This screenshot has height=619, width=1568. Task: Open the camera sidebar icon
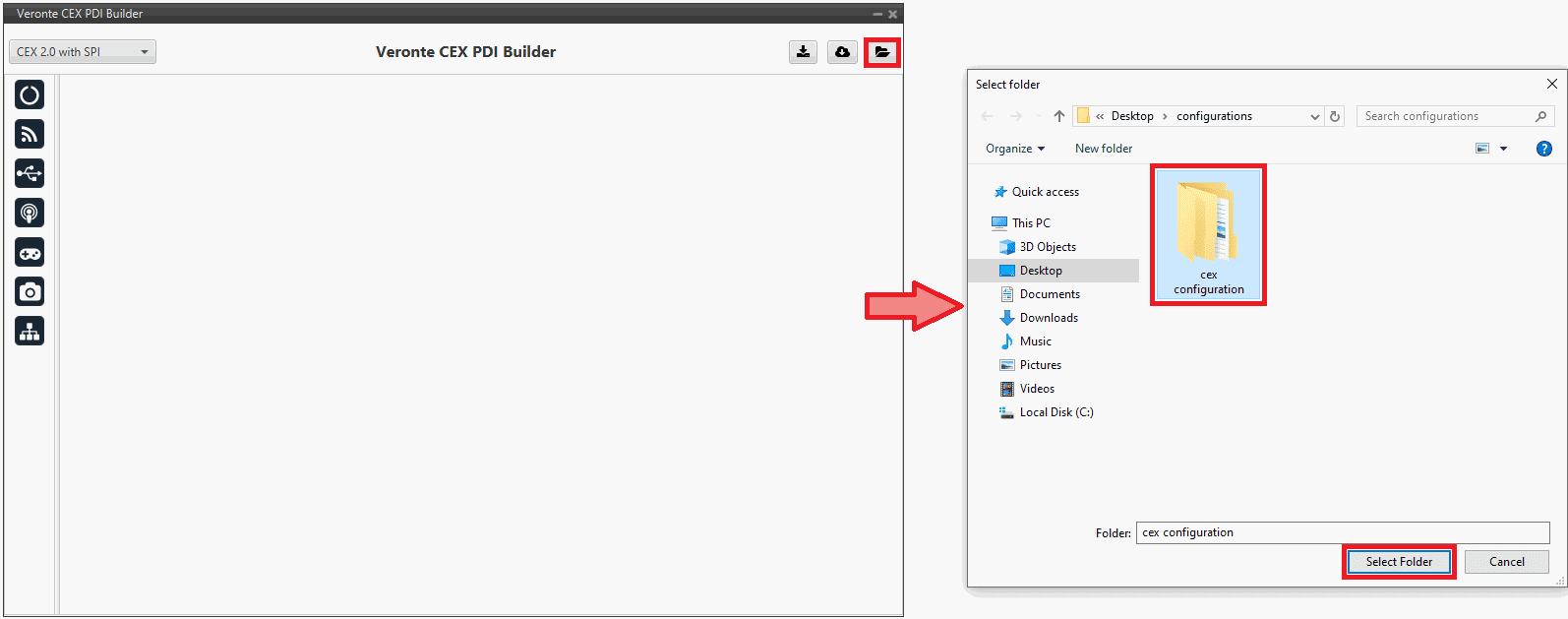[x=30, y=292]
